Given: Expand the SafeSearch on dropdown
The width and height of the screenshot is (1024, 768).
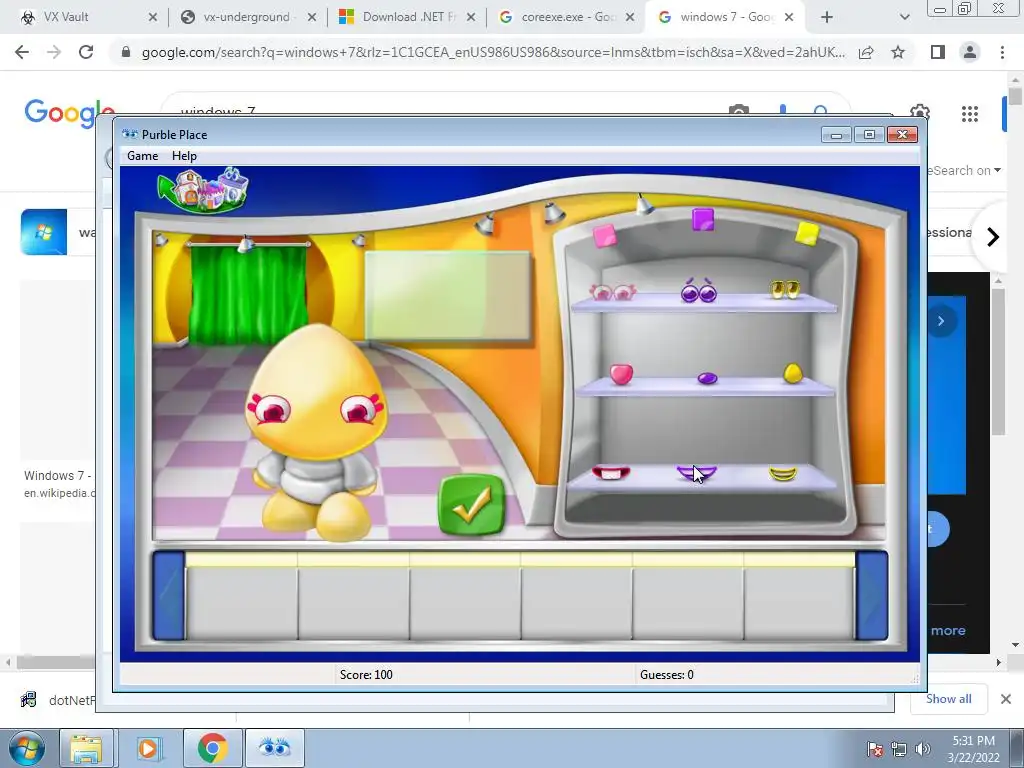Looking at the screenshot, I should pos(964,170).
